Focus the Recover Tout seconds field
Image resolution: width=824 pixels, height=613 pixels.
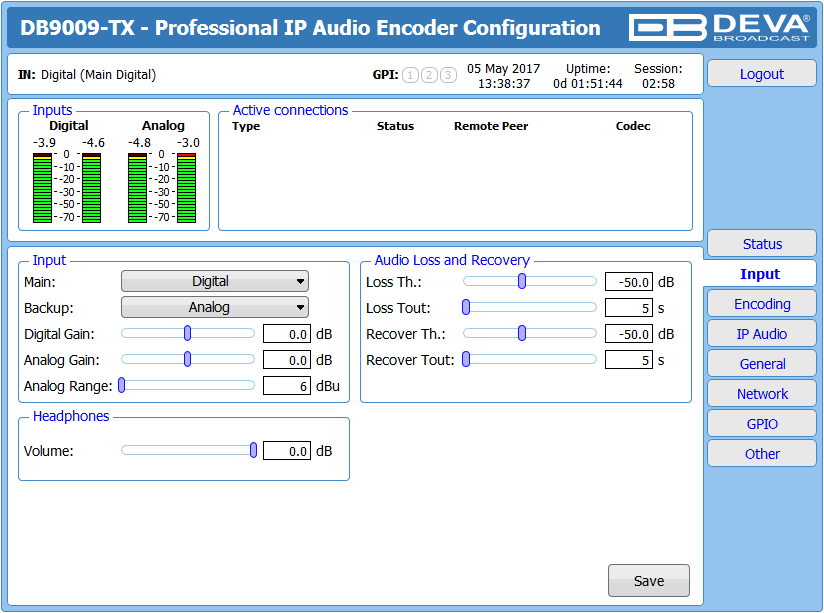[x=629, y=360]
